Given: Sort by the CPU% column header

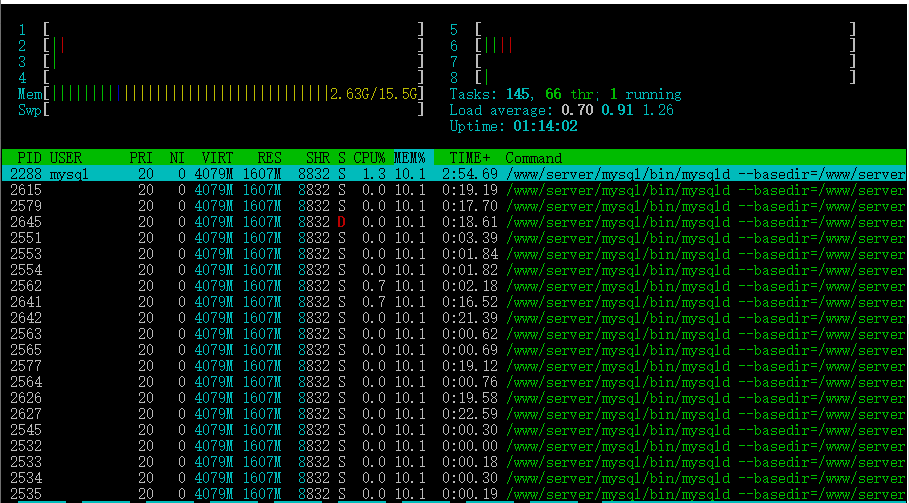Looking at the screenshot, I should (369, 158).
